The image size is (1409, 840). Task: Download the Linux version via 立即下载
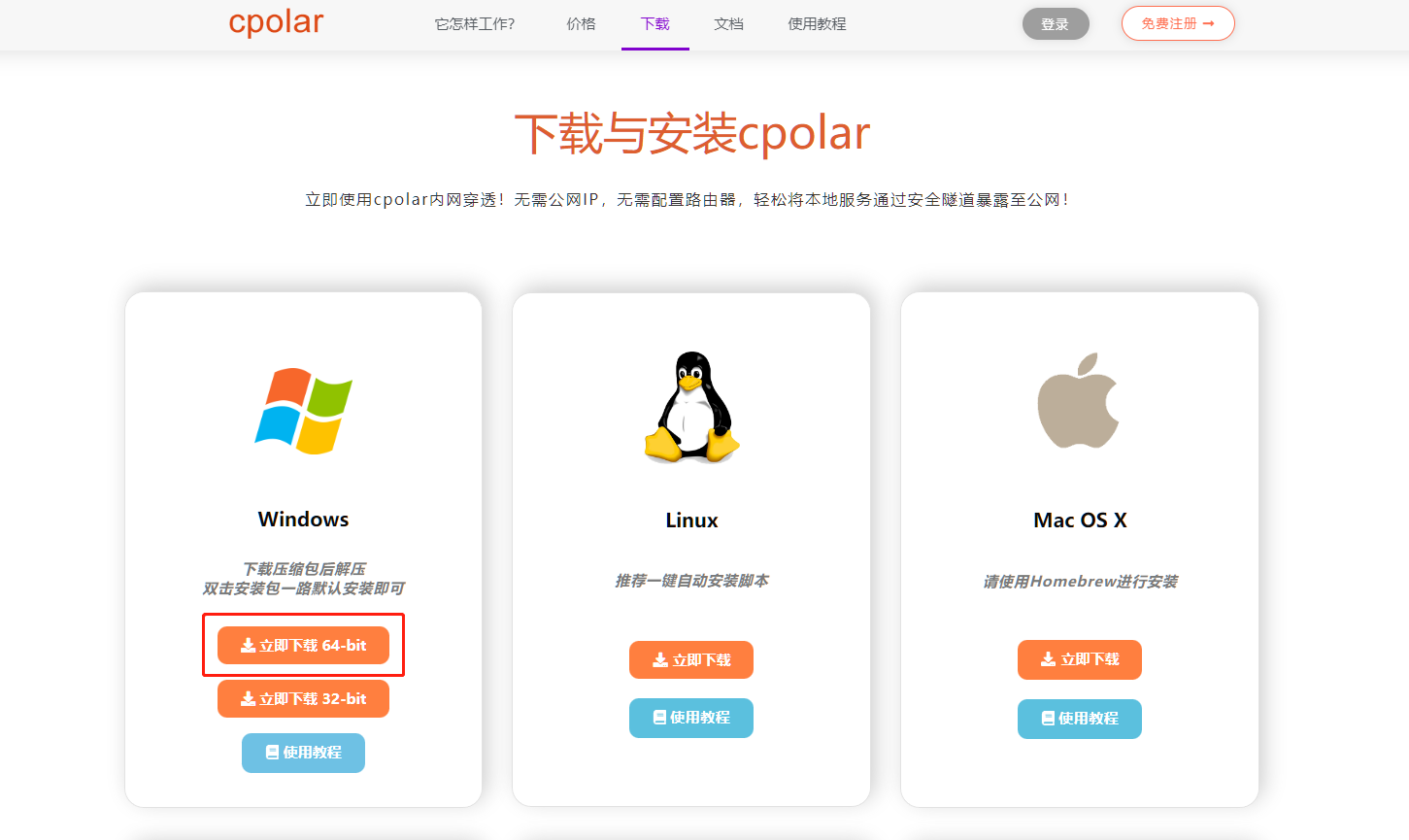[691, 660]
